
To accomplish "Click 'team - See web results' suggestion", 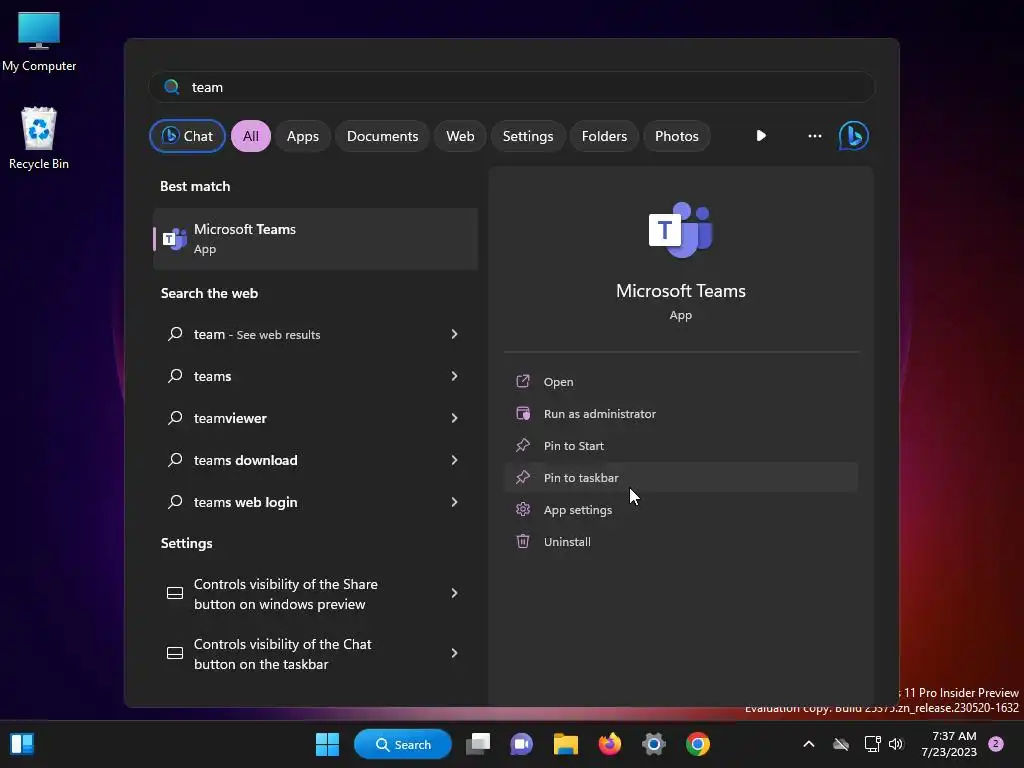I will click(315, 334).
